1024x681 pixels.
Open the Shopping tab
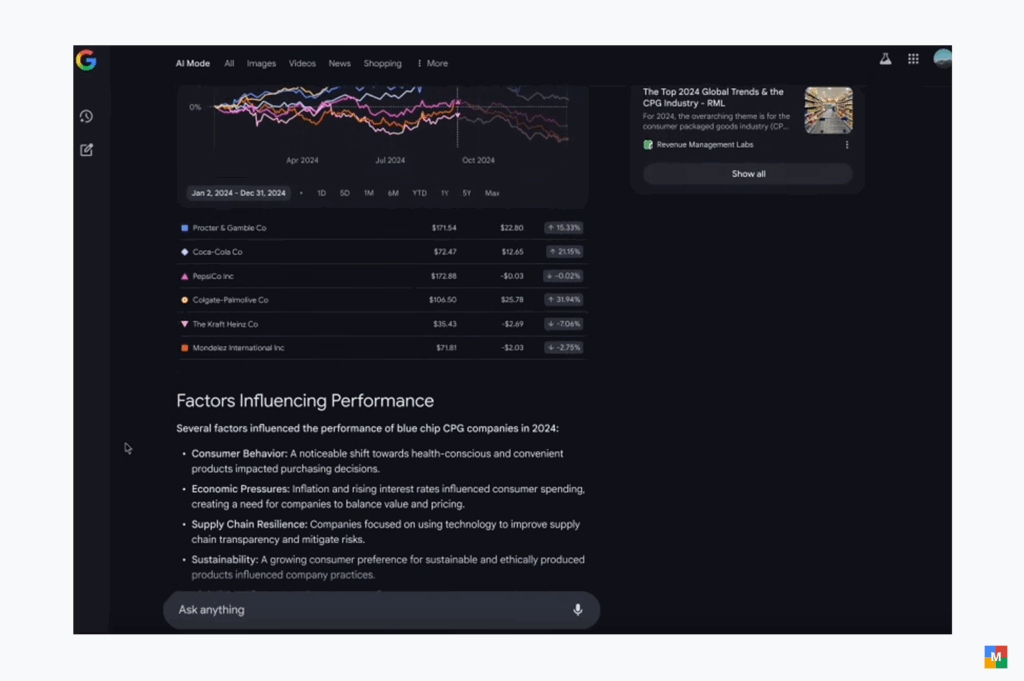(x=383, y=63)
